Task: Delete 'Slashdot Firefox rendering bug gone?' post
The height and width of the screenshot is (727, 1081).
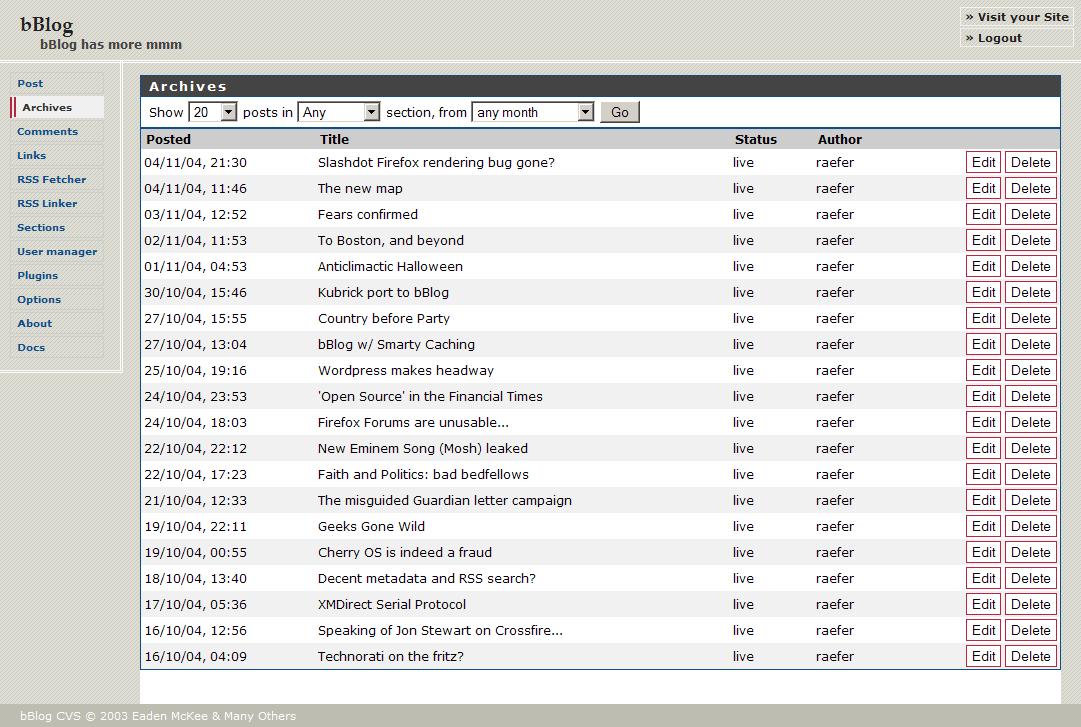Action: tap(1031, 163)
